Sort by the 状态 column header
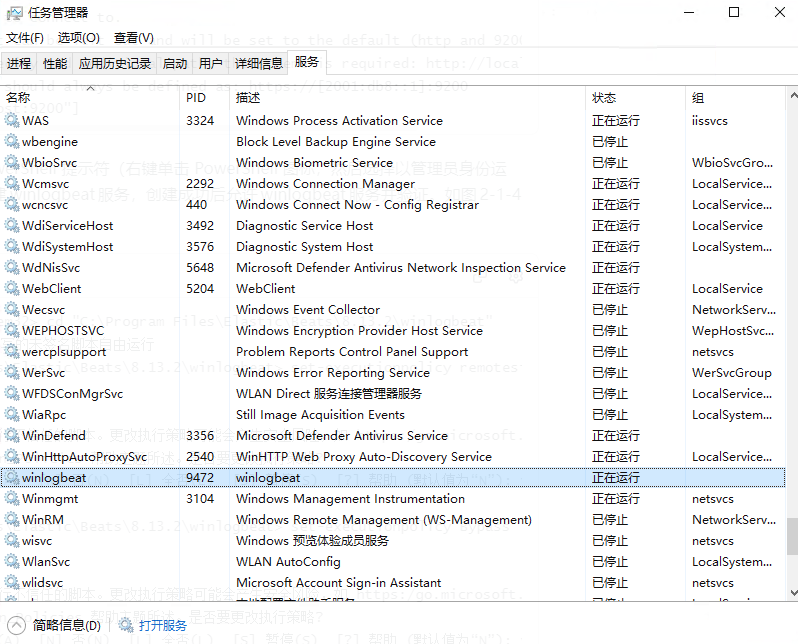This screenshot has height=644, width=798. click(x=604, y=98)
